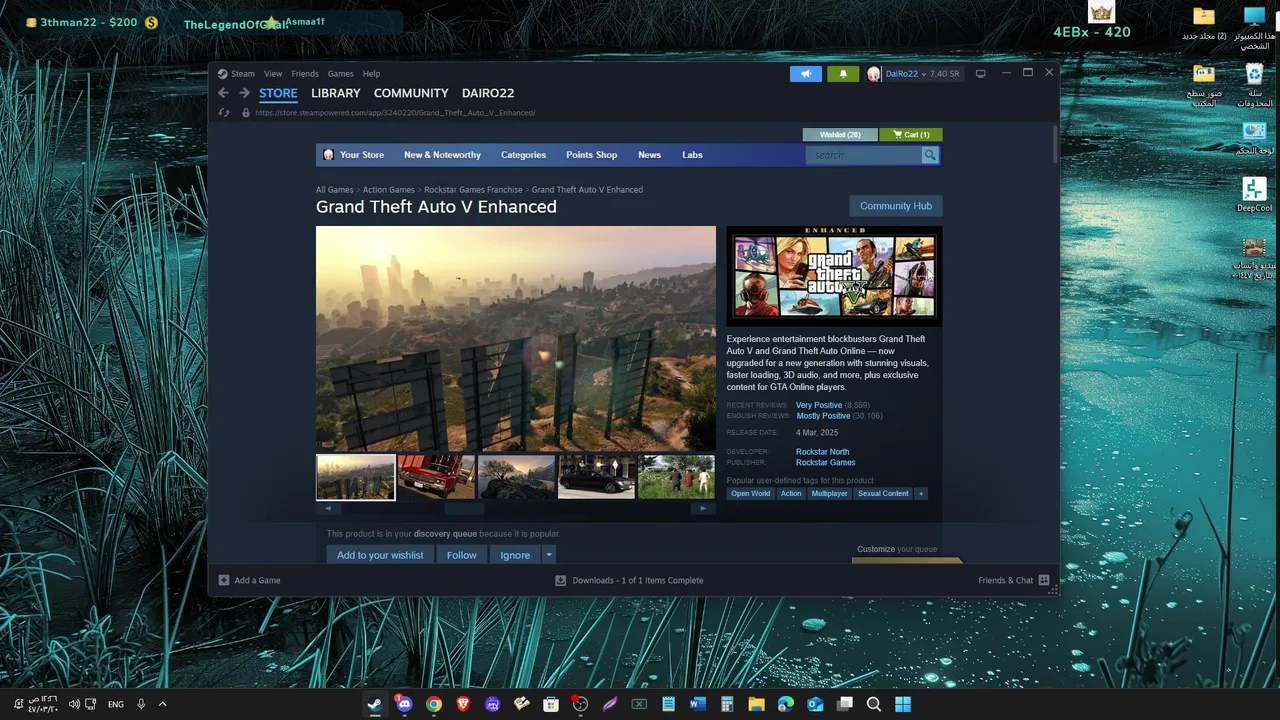1280x720 pixels.
Task: Open the Friends & Chat icon
Action: (1044, 580)
